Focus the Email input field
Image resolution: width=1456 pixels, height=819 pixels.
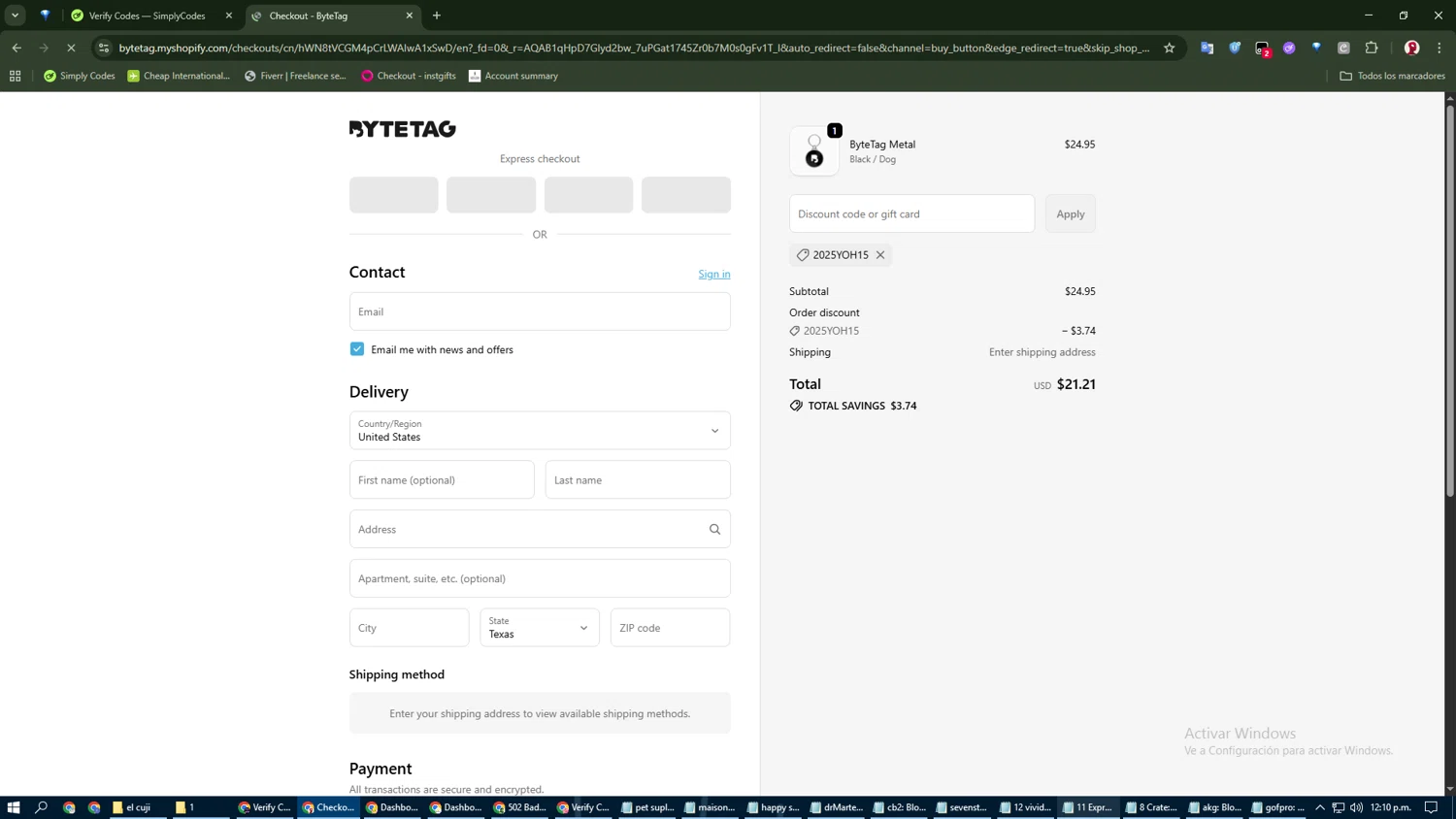tap(540, 311)
